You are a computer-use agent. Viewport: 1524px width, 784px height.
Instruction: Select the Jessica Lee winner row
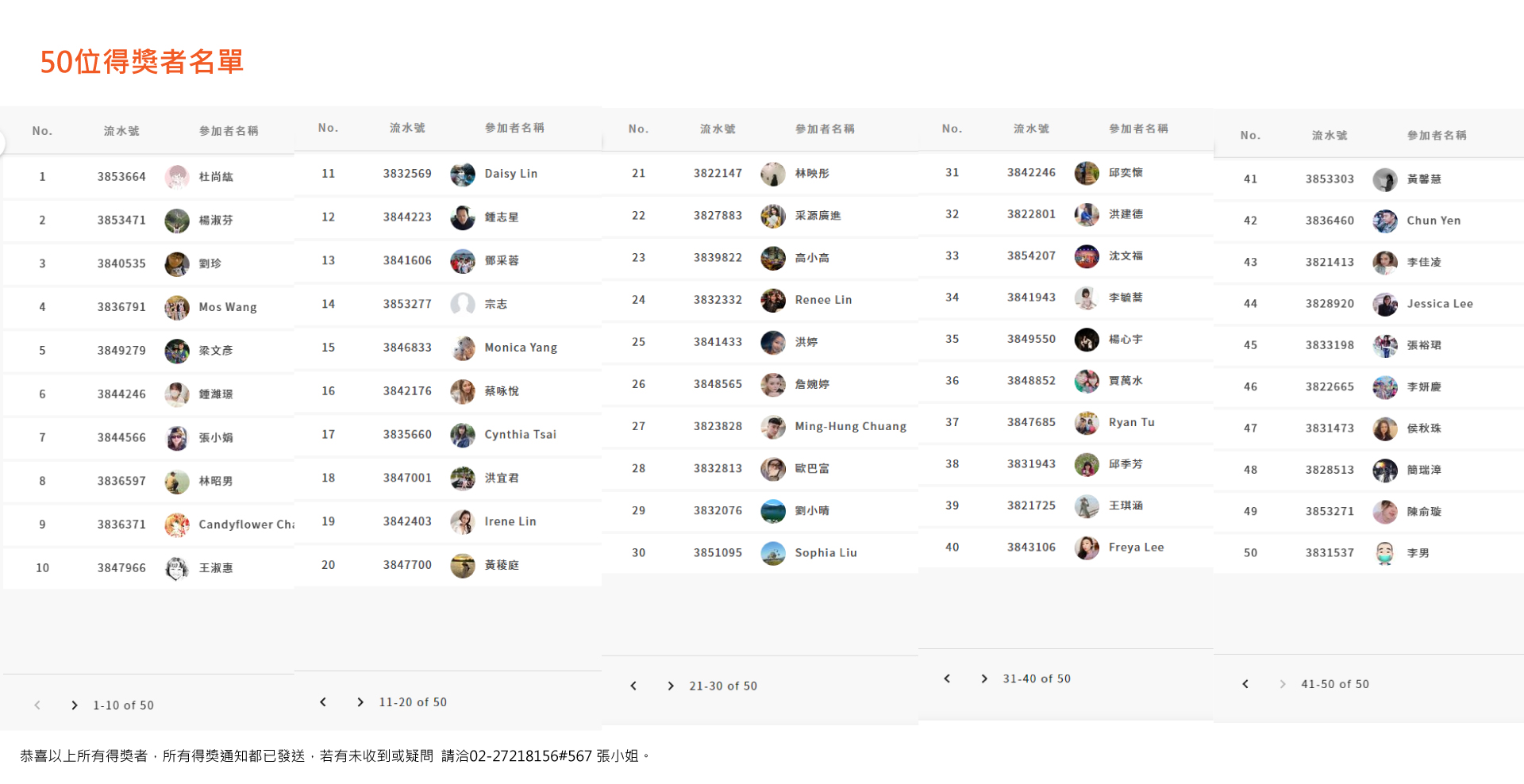(1368, 304)
